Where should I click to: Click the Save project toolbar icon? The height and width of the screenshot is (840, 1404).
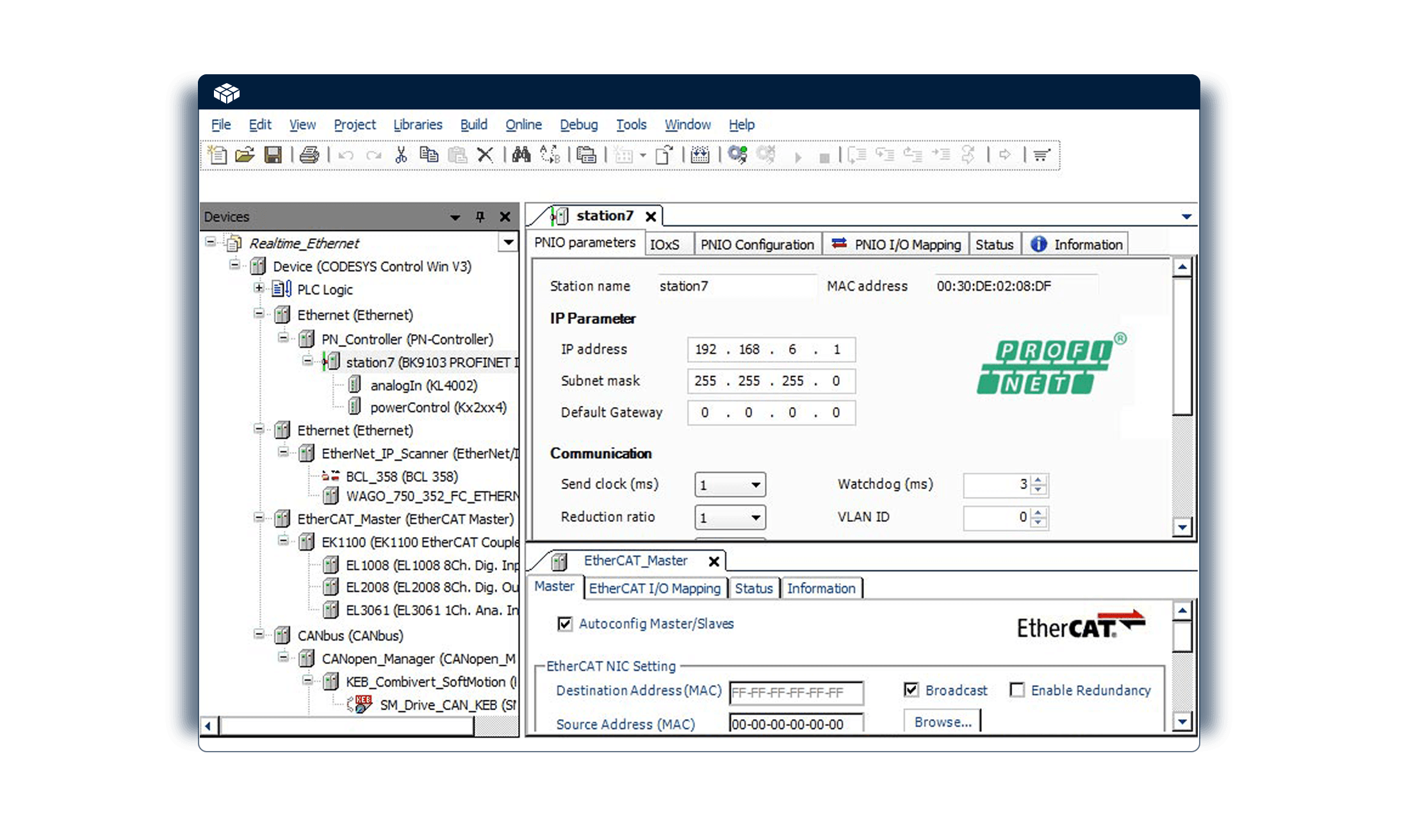tap(273, 155)
